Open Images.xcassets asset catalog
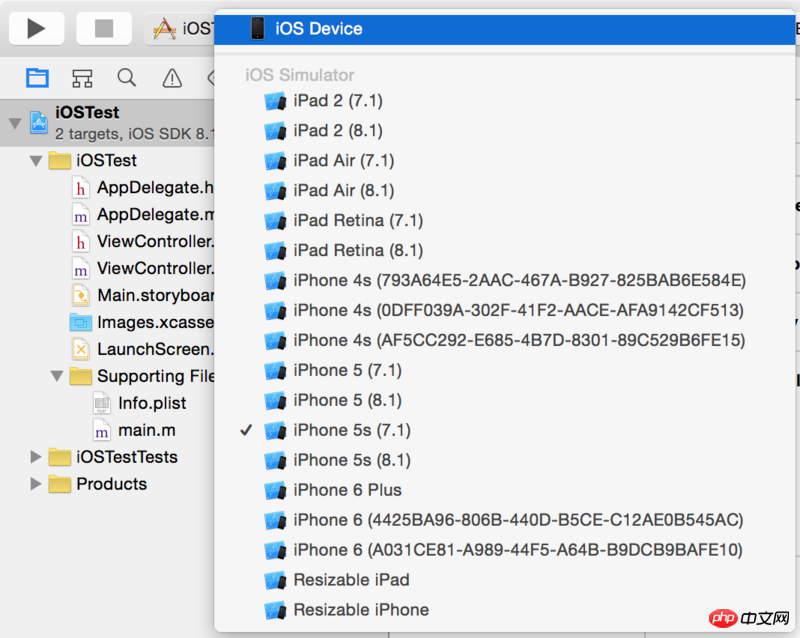The width and height of the screenshot is (800, 638). (142, 323)
